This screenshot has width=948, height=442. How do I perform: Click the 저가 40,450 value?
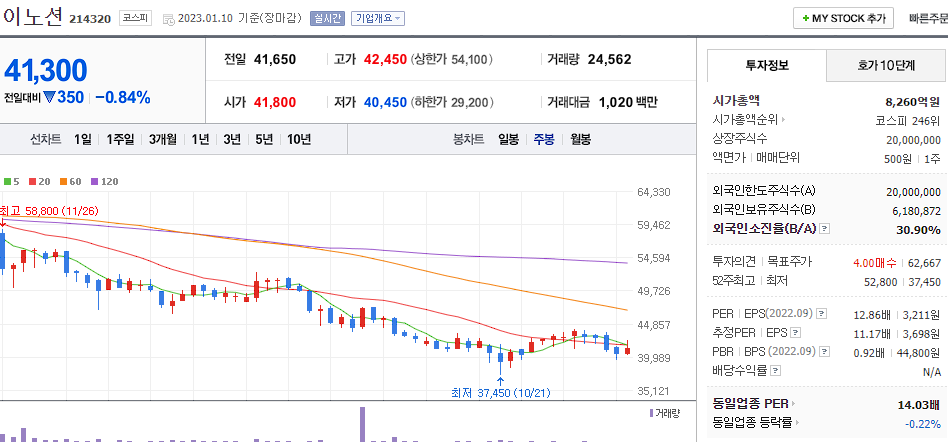point(385,102)
